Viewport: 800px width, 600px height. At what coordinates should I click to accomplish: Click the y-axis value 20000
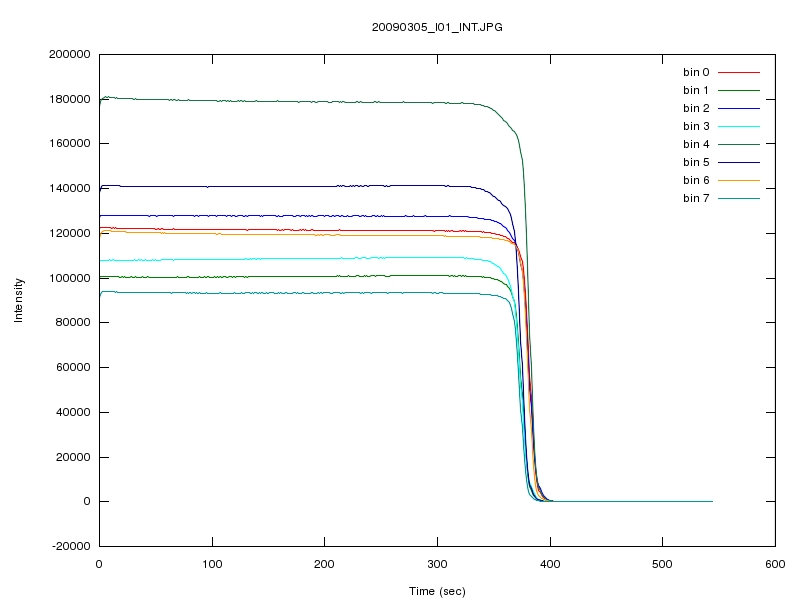tap(73, 457)
